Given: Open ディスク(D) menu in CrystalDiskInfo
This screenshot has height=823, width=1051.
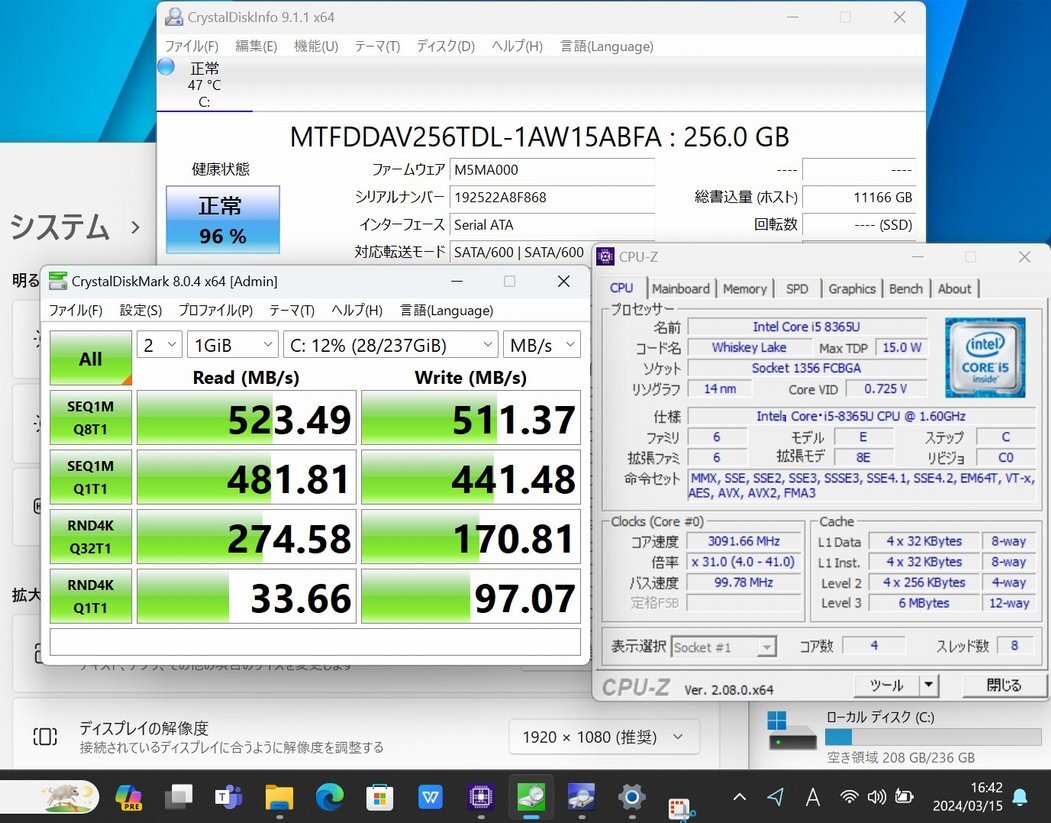Looking at the screenshot, I should (446, 46).
